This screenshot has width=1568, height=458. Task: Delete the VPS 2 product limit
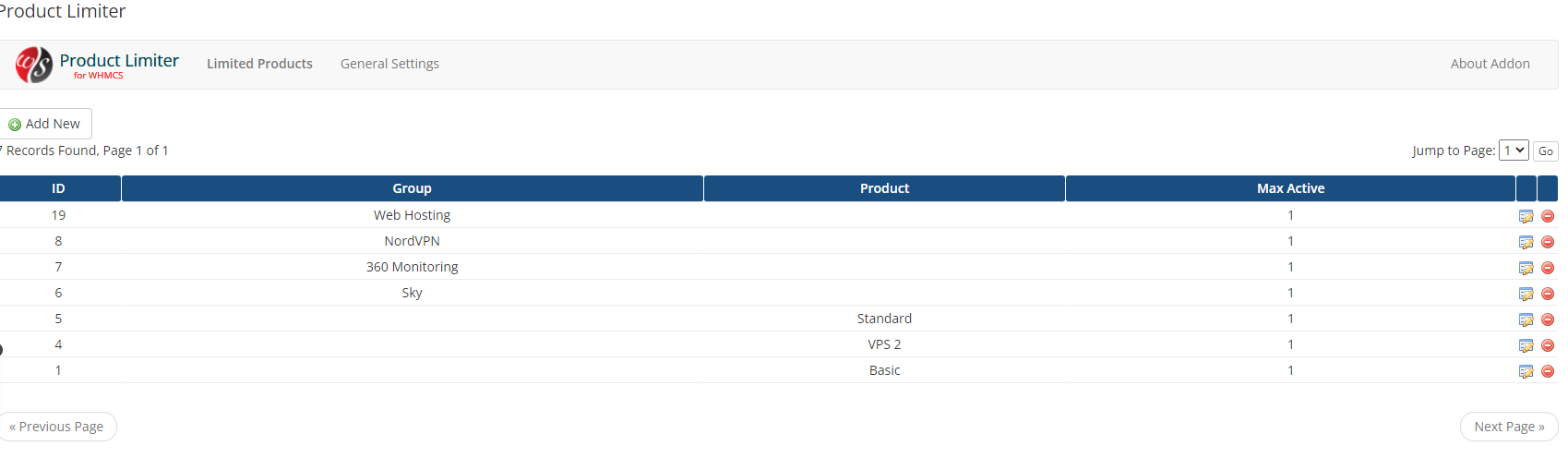(1548, 345)
